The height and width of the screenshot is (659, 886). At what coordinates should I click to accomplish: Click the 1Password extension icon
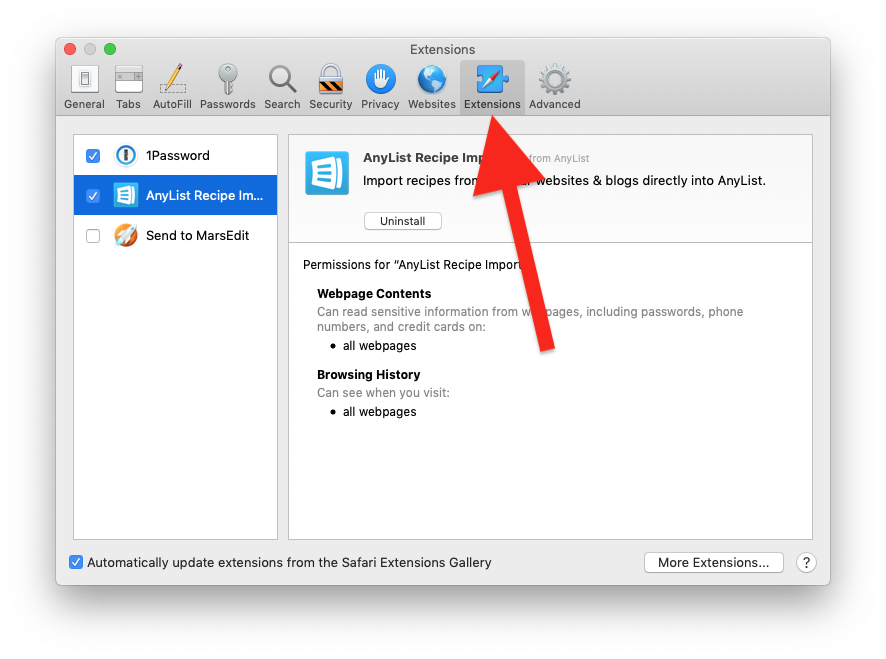tap(126, 155)
